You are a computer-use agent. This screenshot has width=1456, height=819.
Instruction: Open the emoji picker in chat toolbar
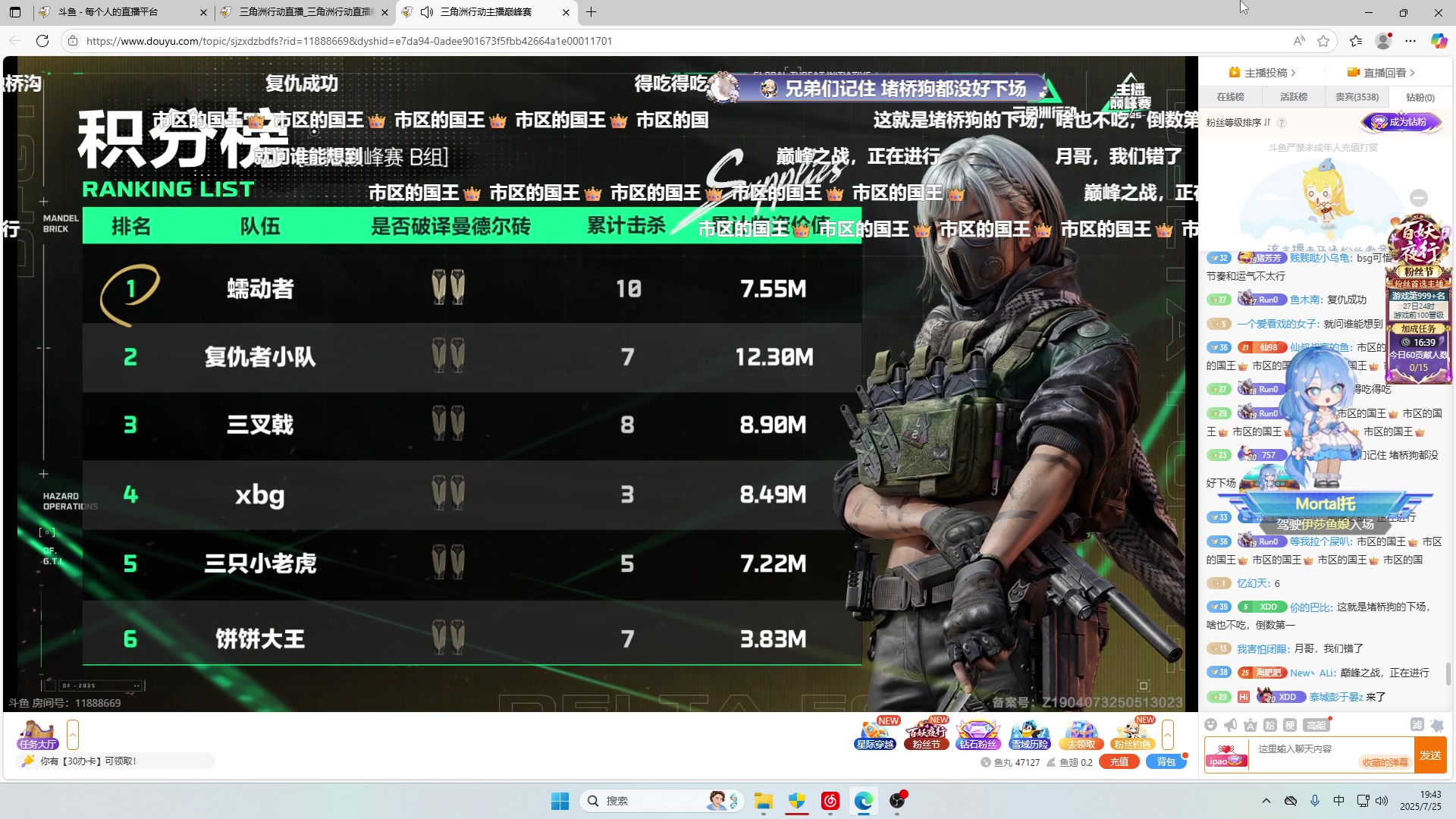1210,725
